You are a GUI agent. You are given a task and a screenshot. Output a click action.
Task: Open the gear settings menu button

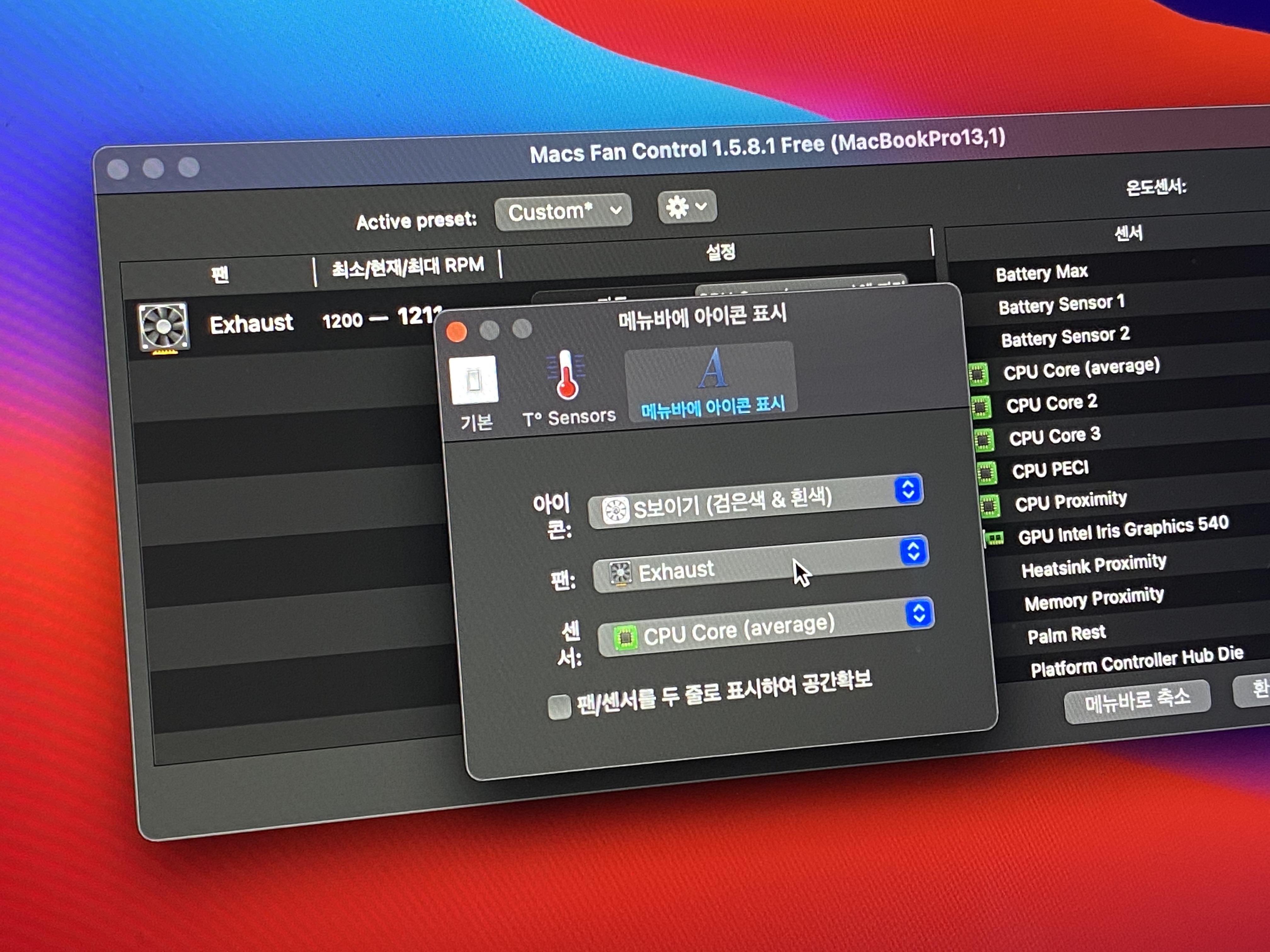point(687,207)
